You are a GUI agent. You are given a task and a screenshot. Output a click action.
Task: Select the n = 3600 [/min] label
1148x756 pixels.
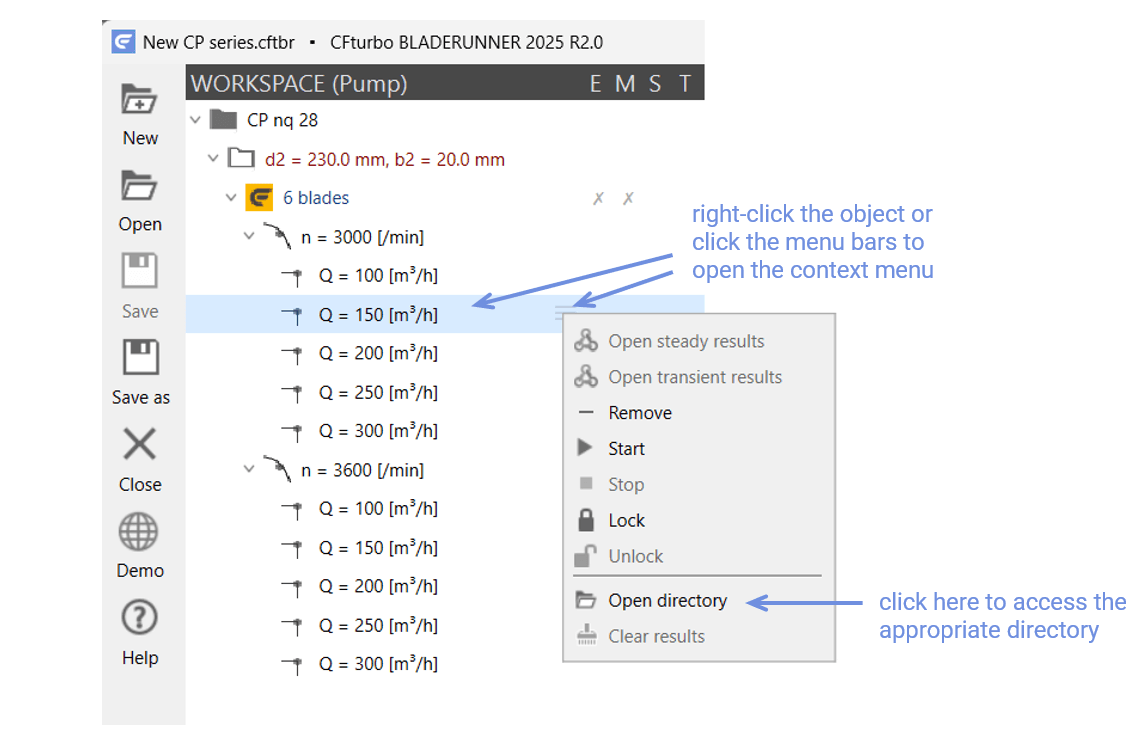tap(362, 470)
